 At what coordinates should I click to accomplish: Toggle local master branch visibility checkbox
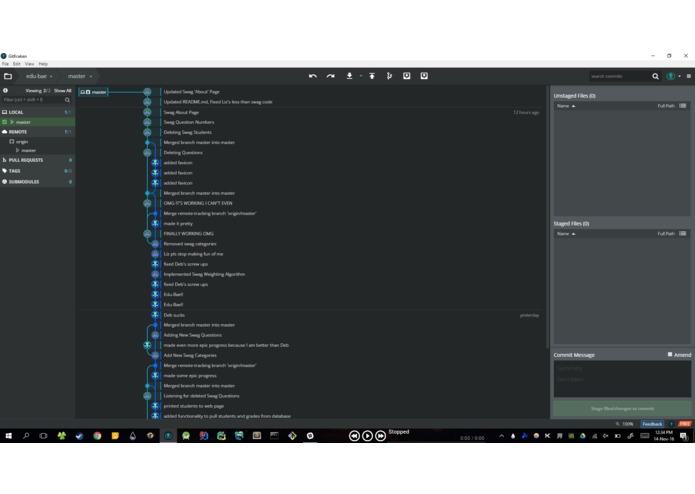pos(5,122)
